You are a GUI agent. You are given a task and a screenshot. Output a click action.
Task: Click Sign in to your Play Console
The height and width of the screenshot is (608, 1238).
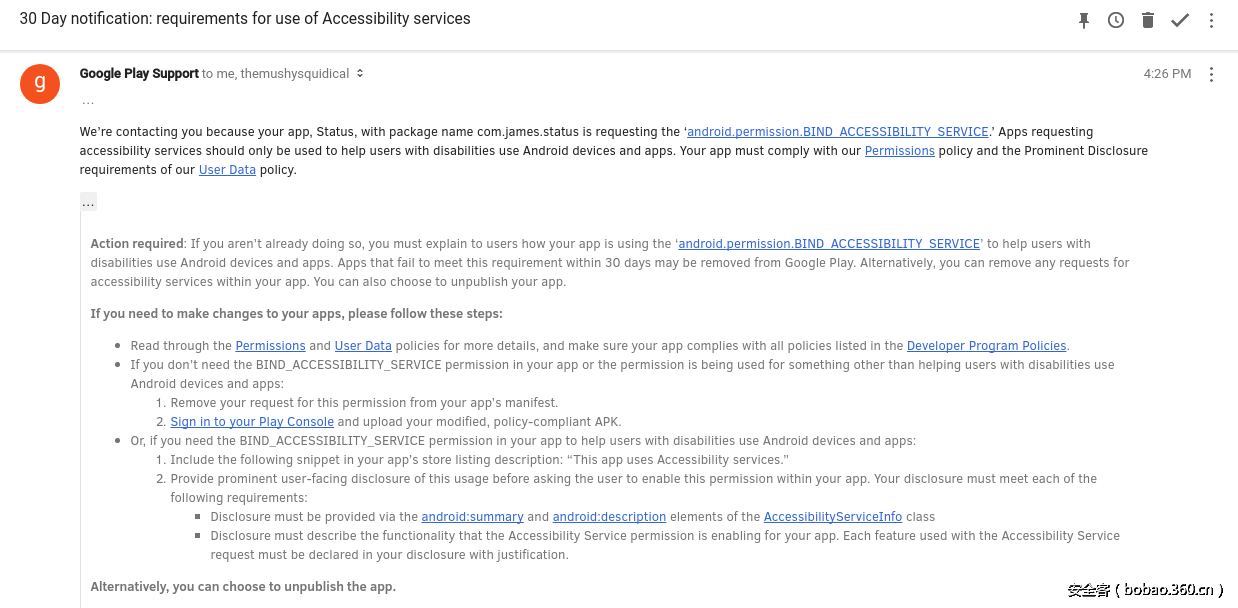(x=252, y=422)
